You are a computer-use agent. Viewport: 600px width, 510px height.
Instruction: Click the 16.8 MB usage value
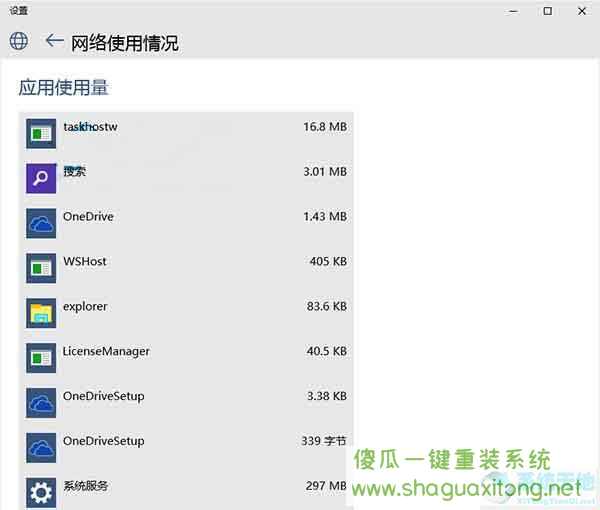pyautogui.click(x=325, y=127)
